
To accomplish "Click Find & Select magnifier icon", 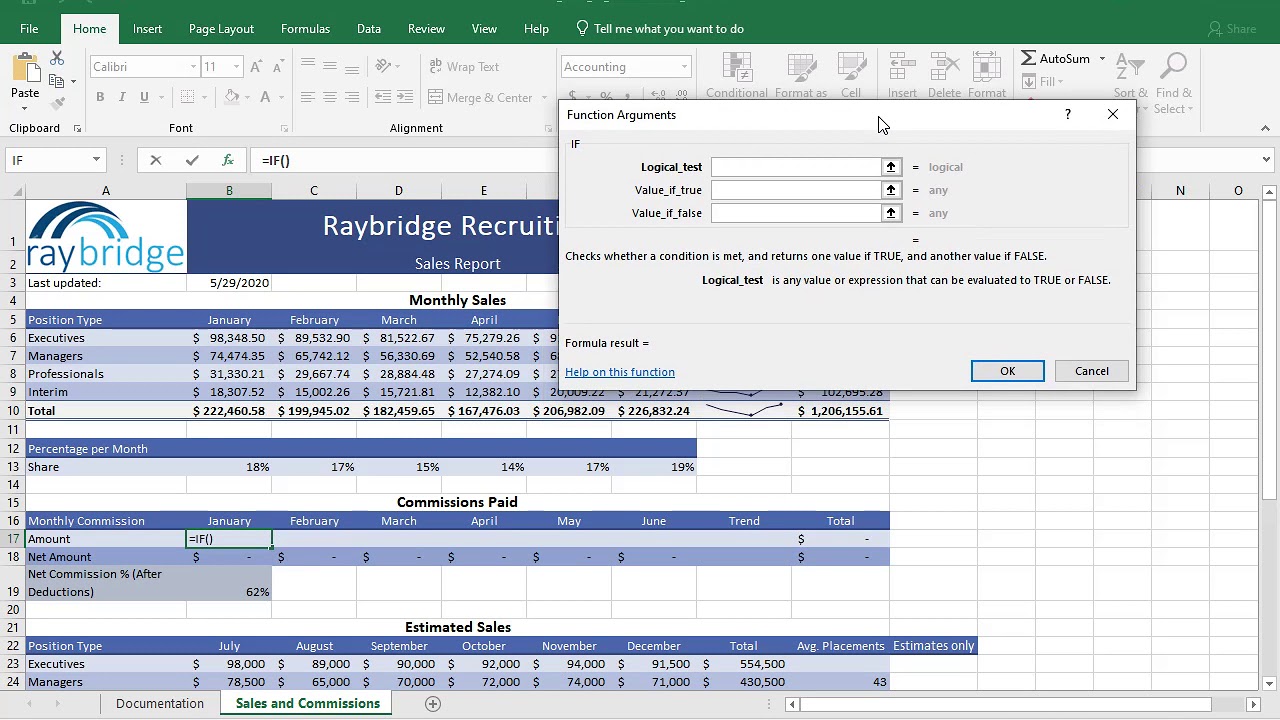I will coord(1174,68).
